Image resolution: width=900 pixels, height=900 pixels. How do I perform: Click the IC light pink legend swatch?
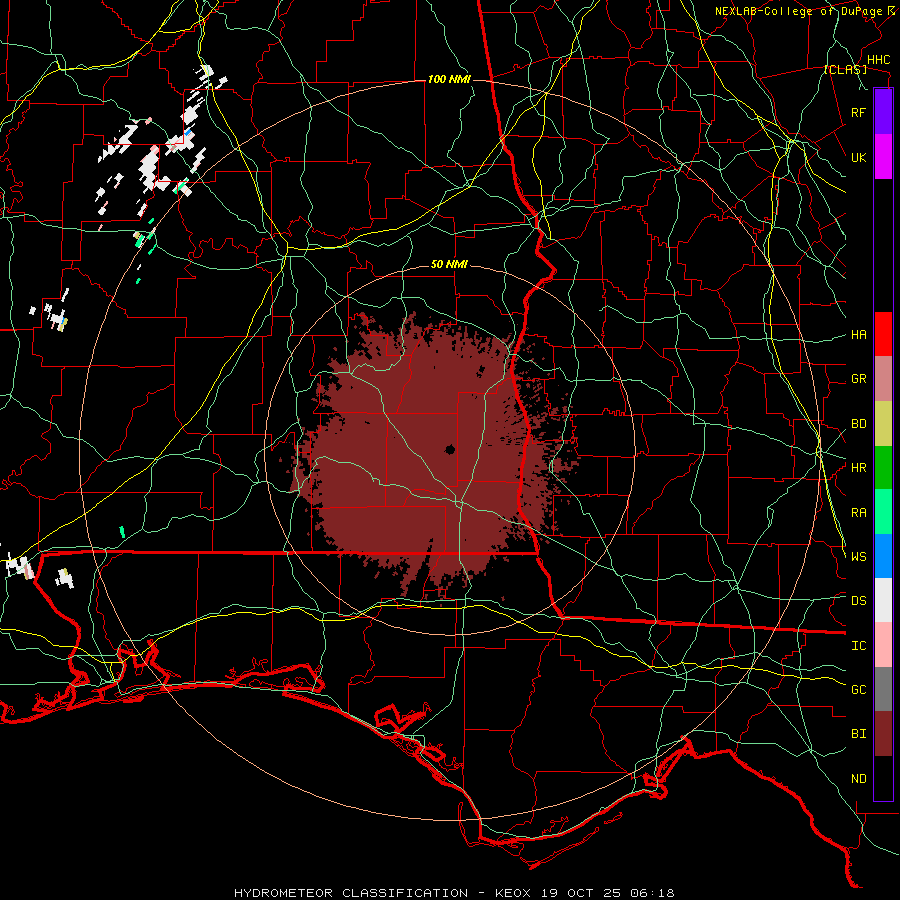click(883, 645)
